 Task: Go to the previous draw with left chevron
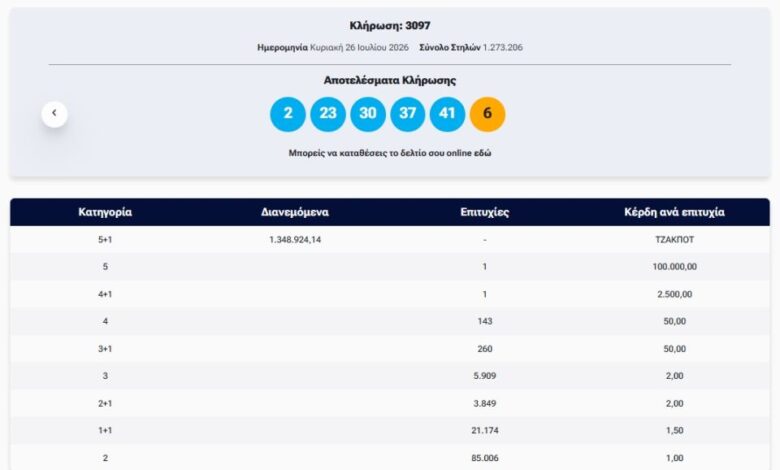[x=55, y=114]
